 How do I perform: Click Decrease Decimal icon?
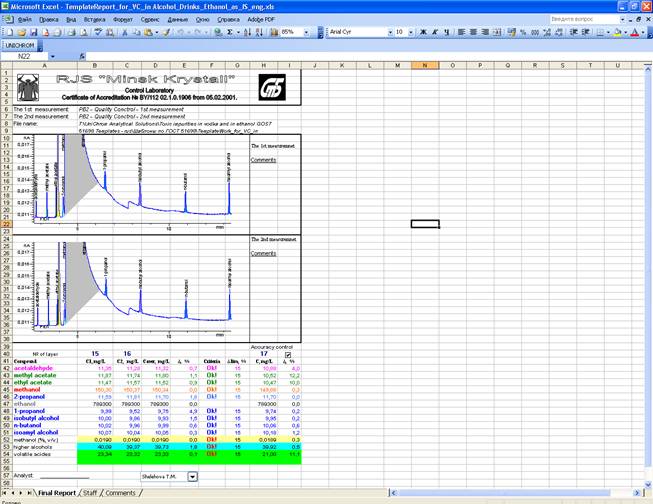coord(559,32)
